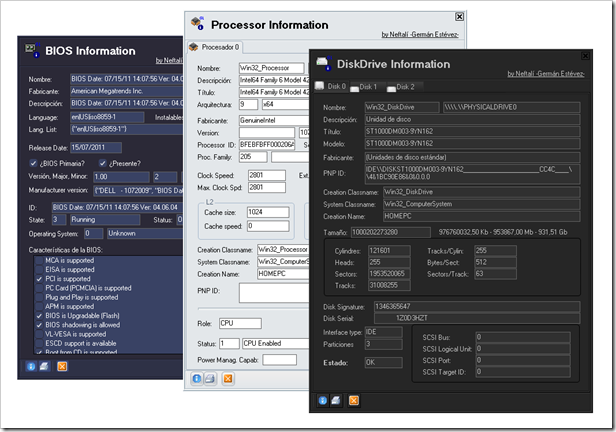Open author link in Processor Information window
The image size is (616, 432).
point(420,35)
